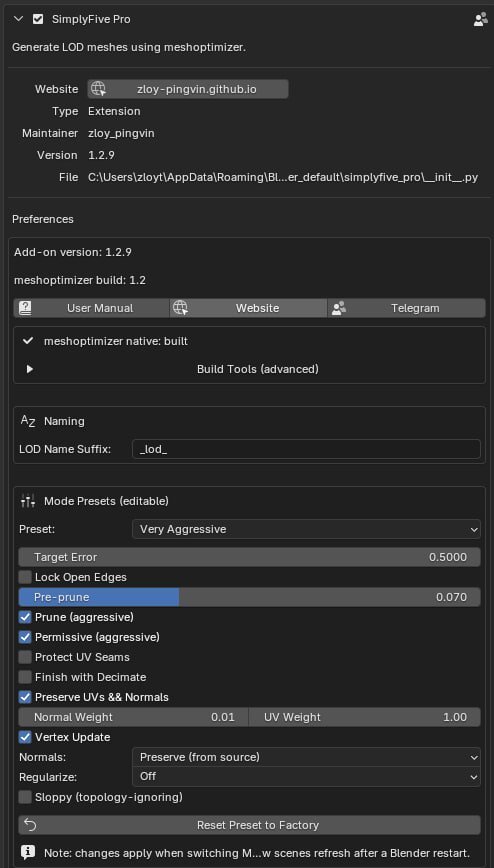Viewport: 494px width, 868px height.
Task: Click the Type Extension value
Action: (x=114, y=111)
